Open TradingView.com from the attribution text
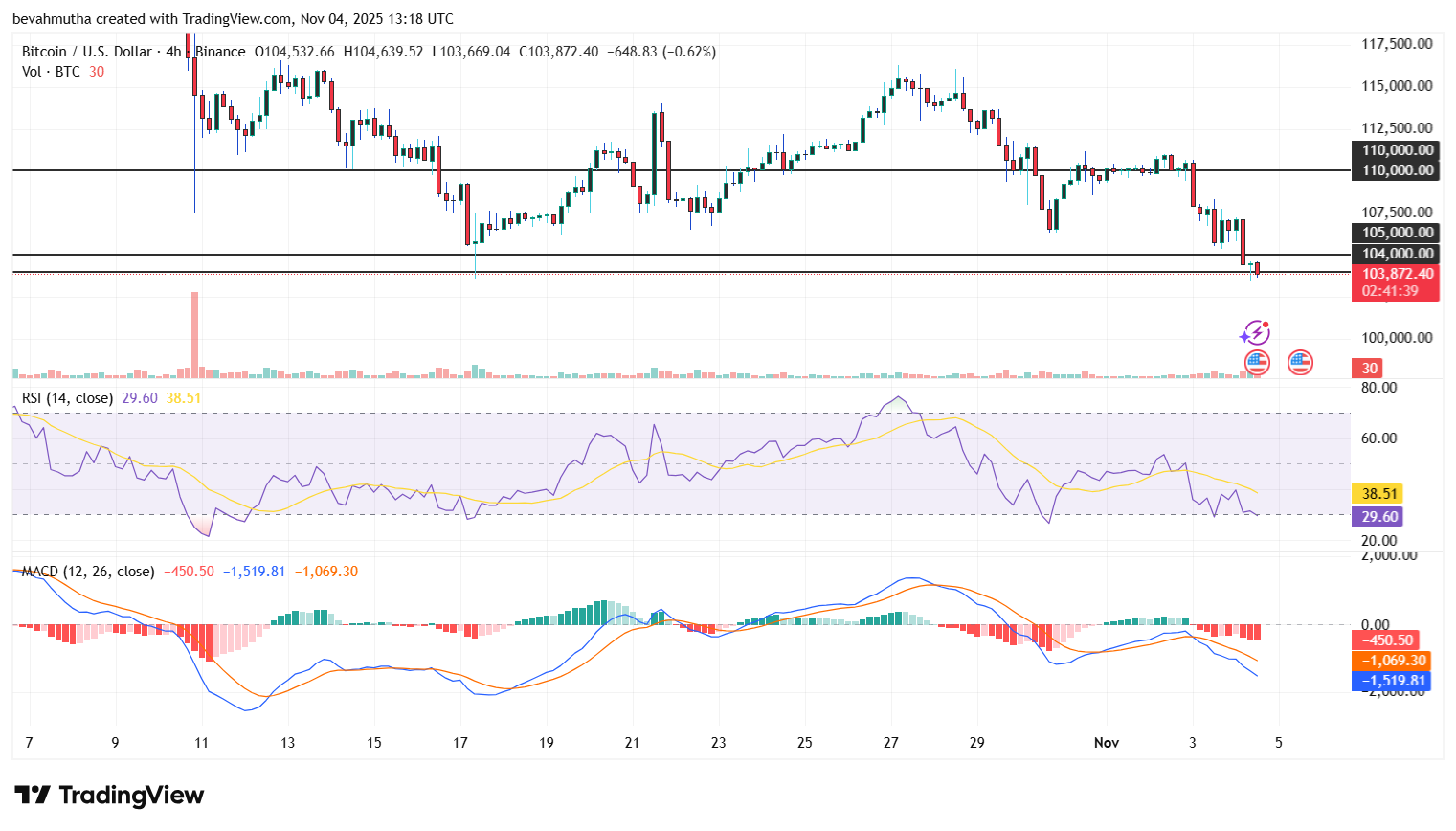Viewport: 1456px width, 831px height. click(235, 18)
